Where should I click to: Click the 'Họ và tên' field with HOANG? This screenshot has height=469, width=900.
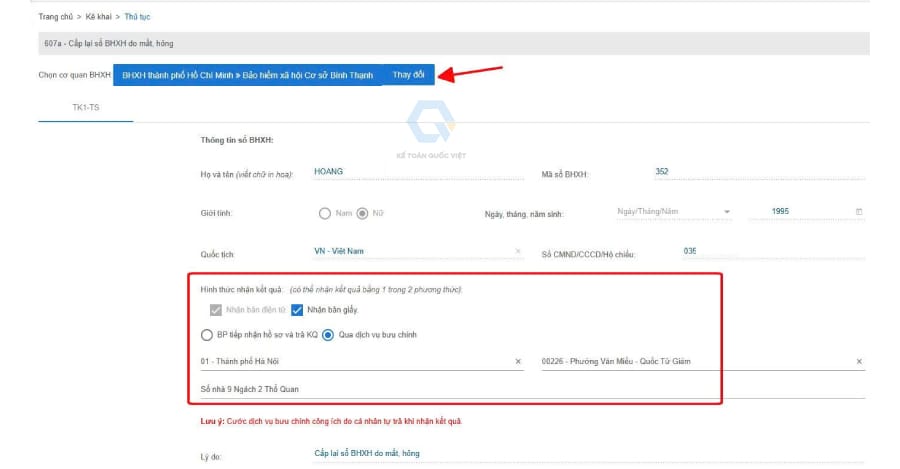pos(418,172)
